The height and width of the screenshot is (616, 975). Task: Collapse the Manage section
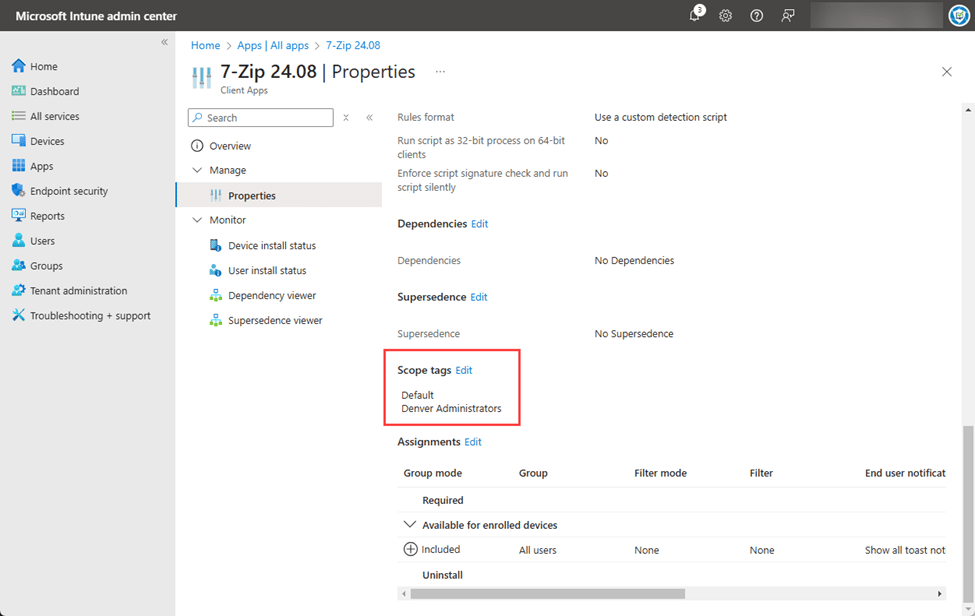197,171
